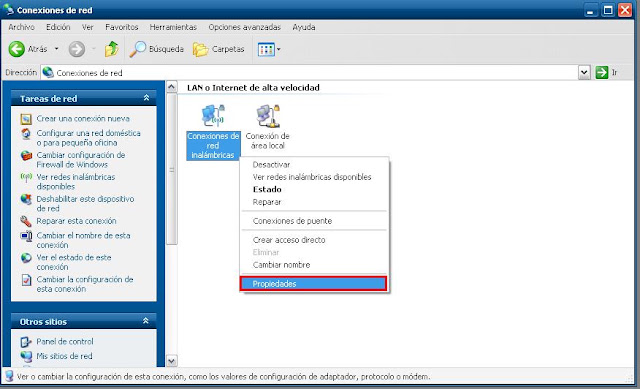Collapse the Tareas de red panel

tap(146, 98)
